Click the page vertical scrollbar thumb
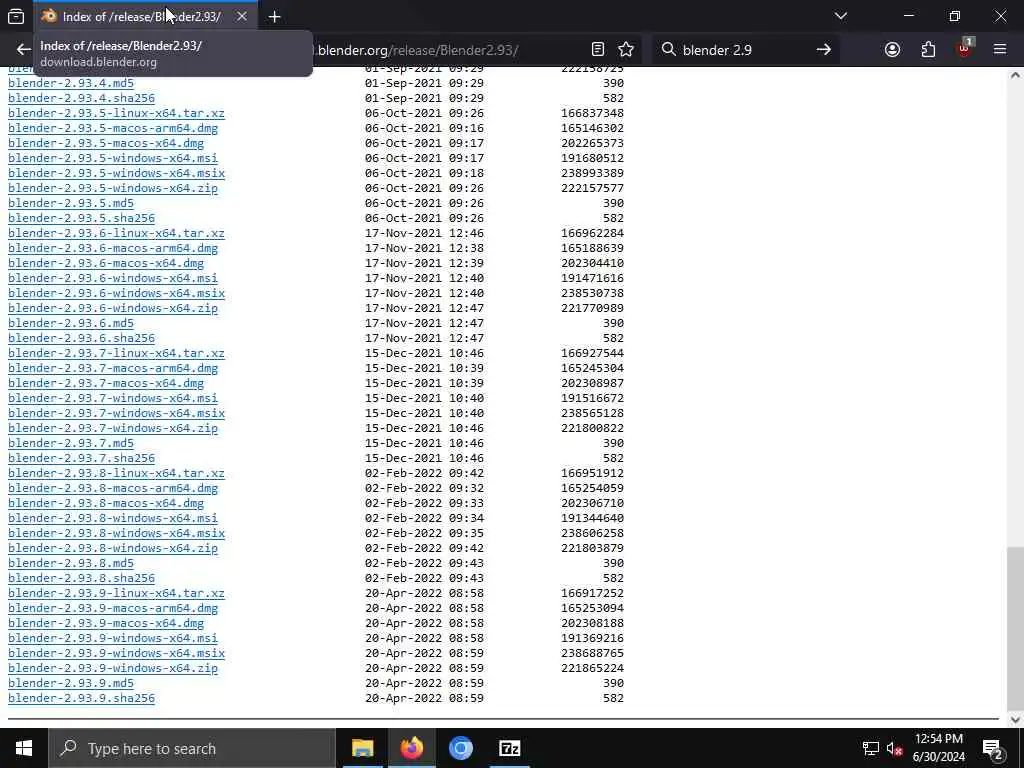This screenshot has height=768, width=1024. pos(1015,628)
